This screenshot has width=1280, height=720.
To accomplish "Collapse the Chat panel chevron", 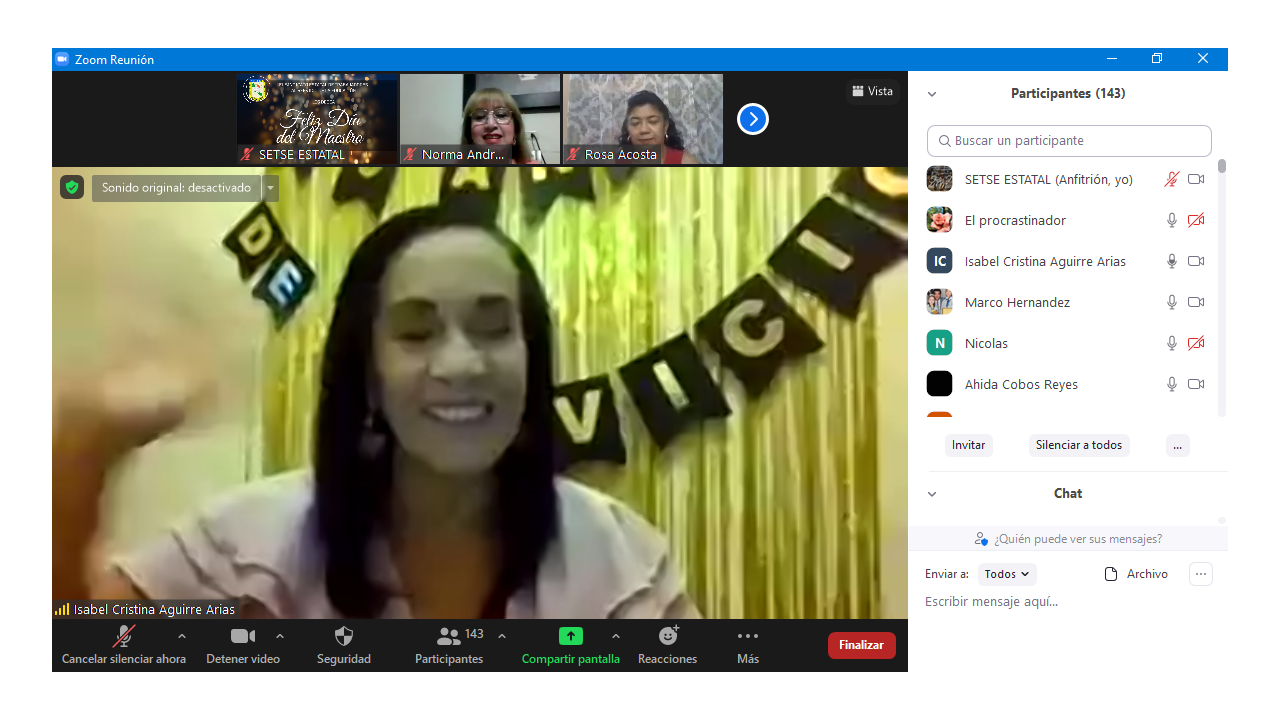I will pos(932,494).
